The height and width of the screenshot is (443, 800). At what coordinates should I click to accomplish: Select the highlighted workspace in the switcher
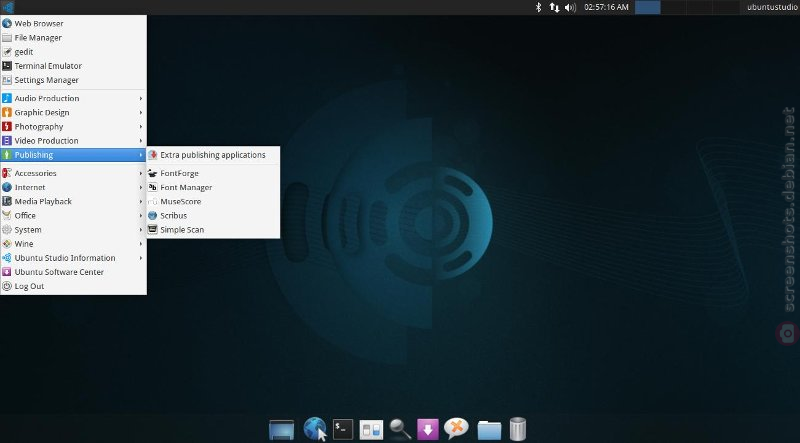tap(647, 7)
